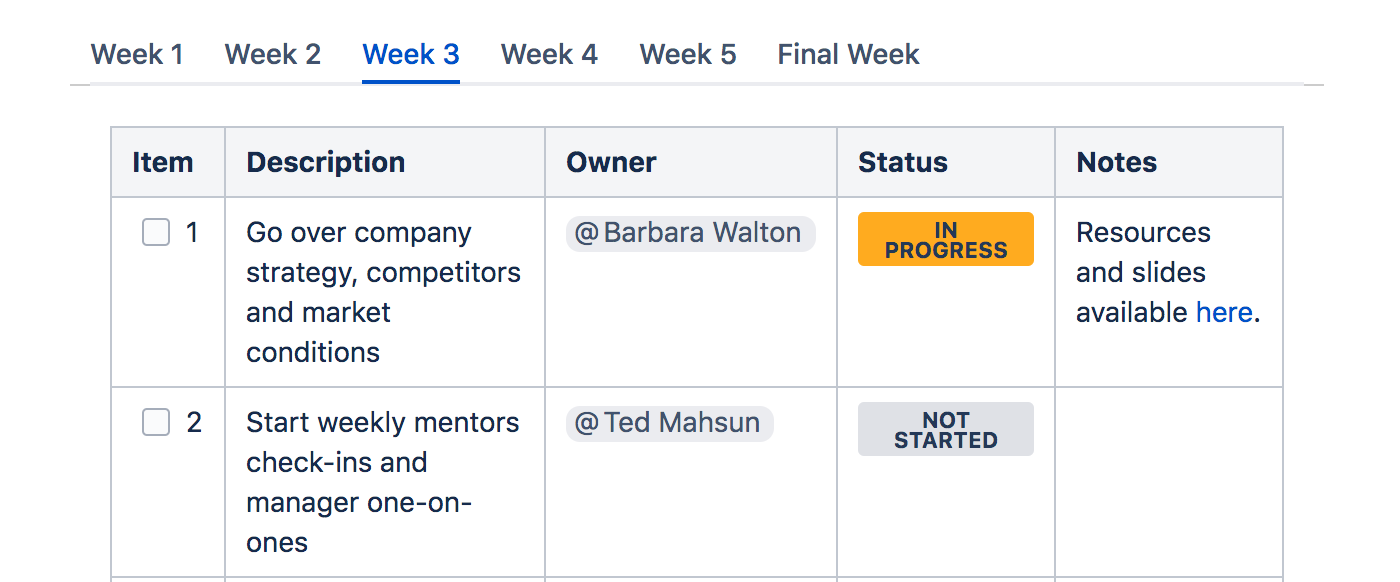This screenshot has height=582, width=1400.
Task: Select the Final Week tab
Action: (x=847, y=54)
